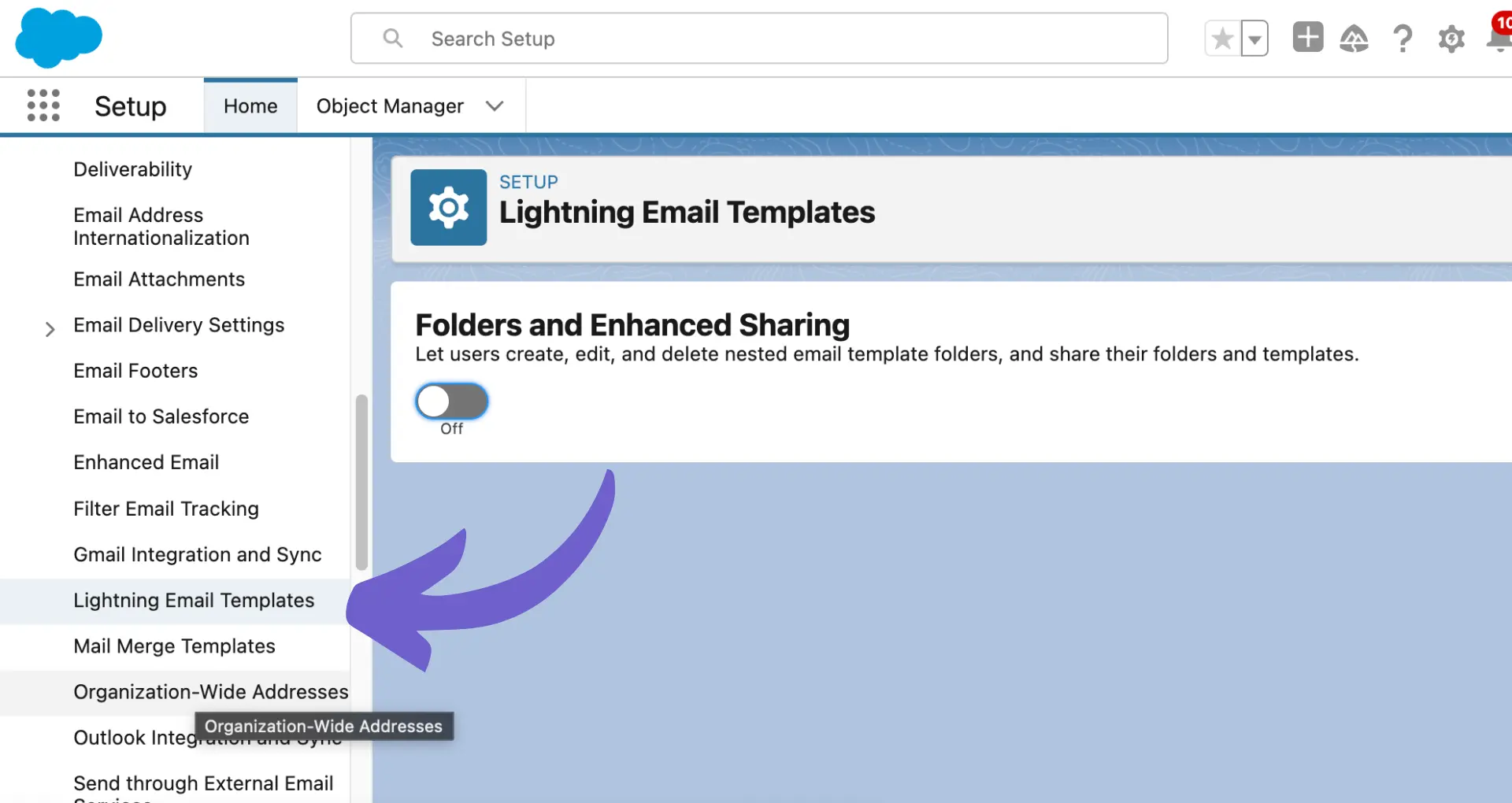Click the search magnifier icon
Screen dimensions: 1512x803
click(x=392, y=38)
